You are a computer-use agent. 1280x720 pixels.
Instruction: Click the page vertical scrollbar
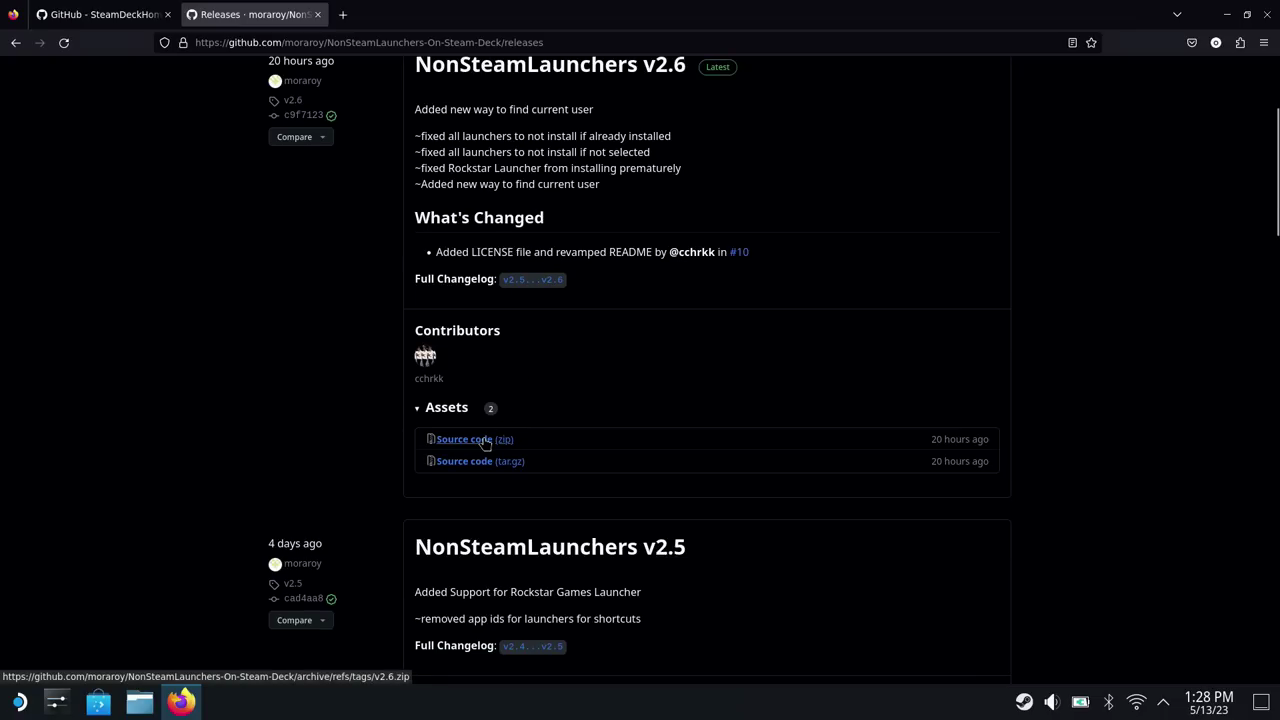1276,170
